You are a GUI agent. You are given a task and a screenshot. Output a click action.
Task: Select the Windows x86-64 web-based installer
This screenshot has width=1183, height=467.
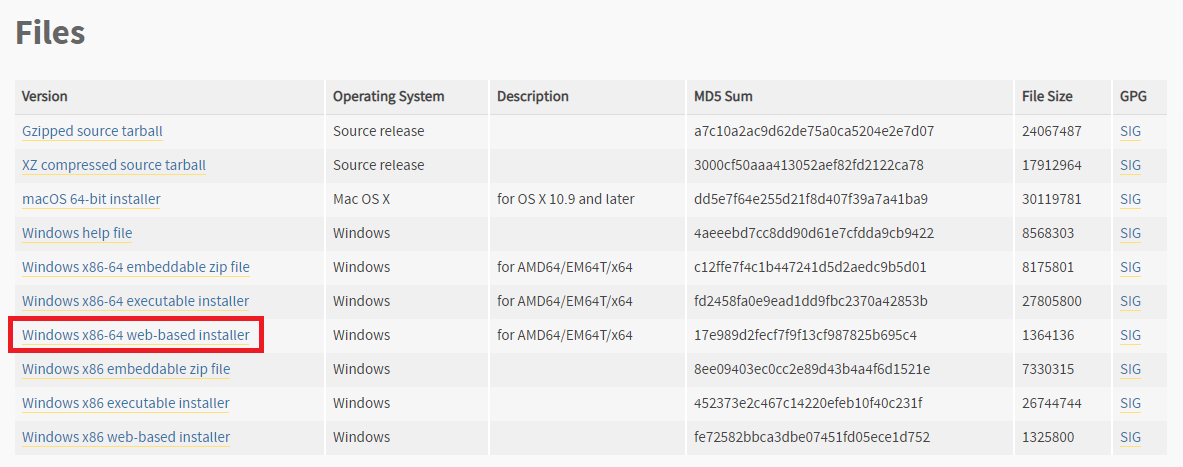point(136,335)
